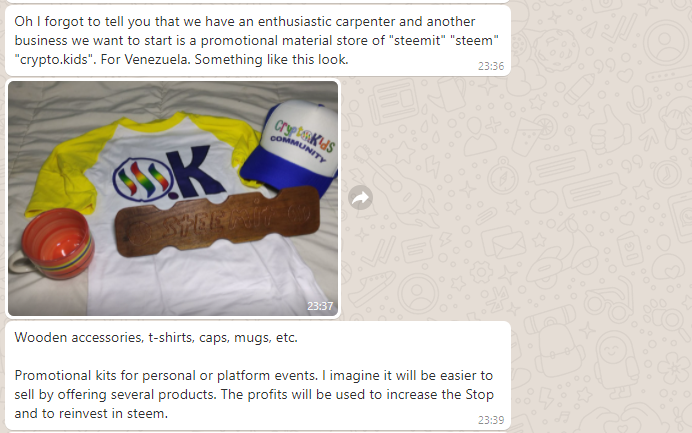Image resolution: width=692 pixels, height=433 pixels.
Task: Click the 23:39 message timestamp
Action: 491,420
